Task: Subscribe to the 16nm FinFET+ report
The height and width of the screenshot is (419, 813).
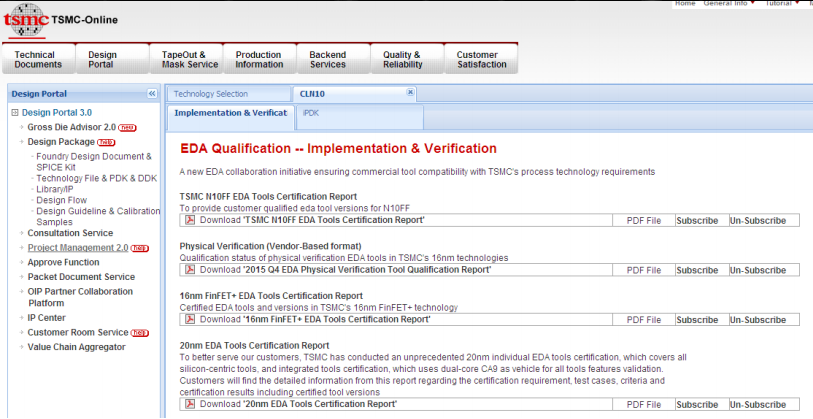Action: pos(697,320)
